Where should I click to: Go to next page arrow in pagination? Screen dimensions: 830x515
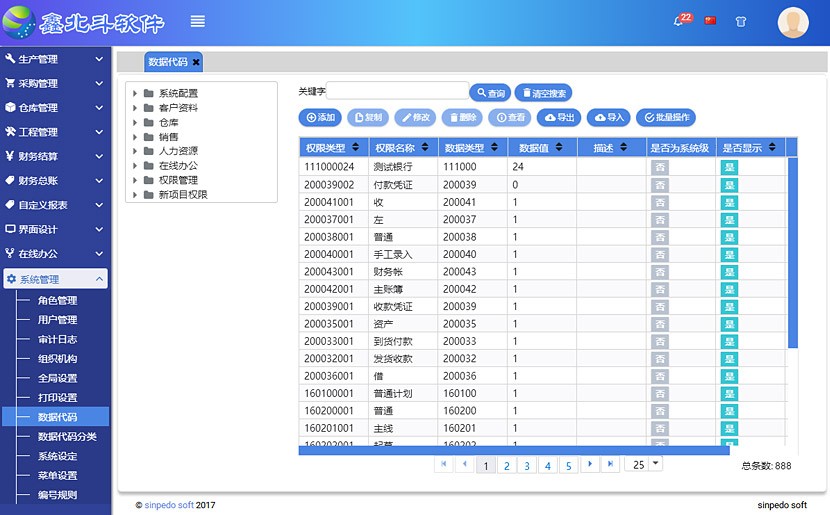click(590, 464)
